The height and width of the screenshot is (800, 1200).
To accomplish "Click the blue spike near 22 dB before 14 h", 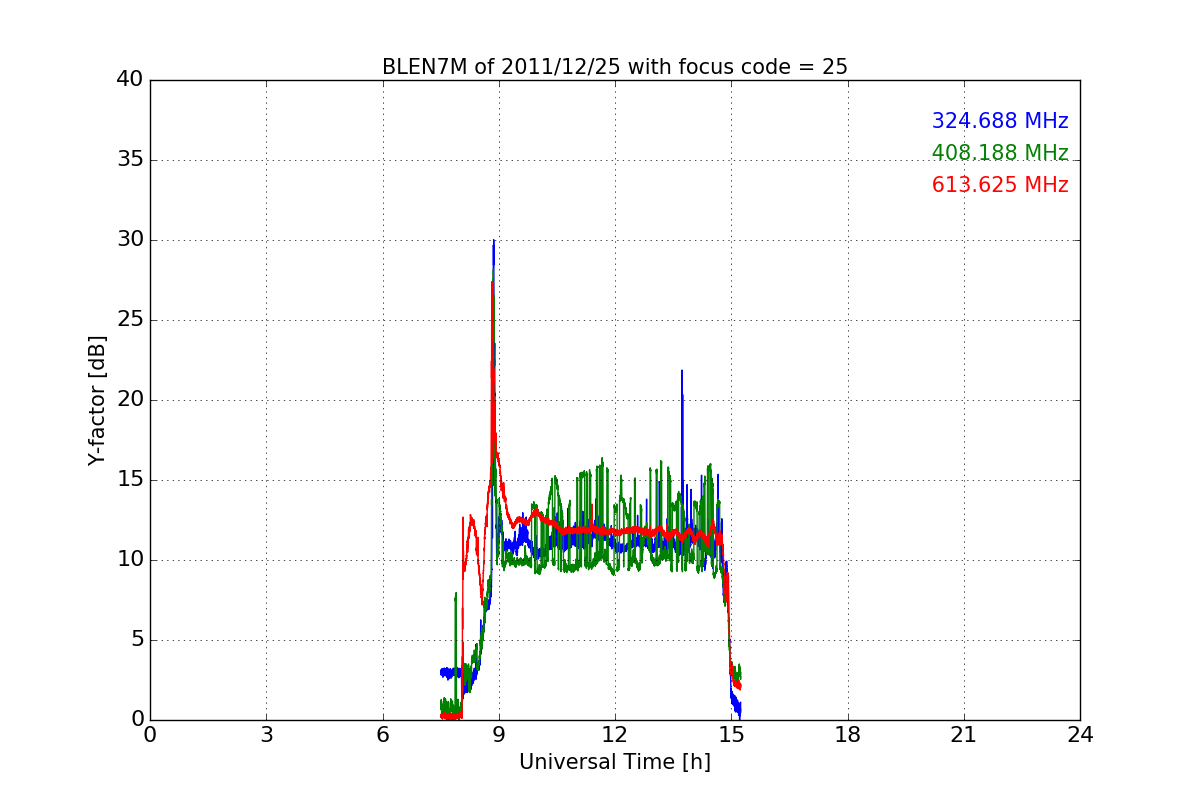I will click(x=682, y=373).
